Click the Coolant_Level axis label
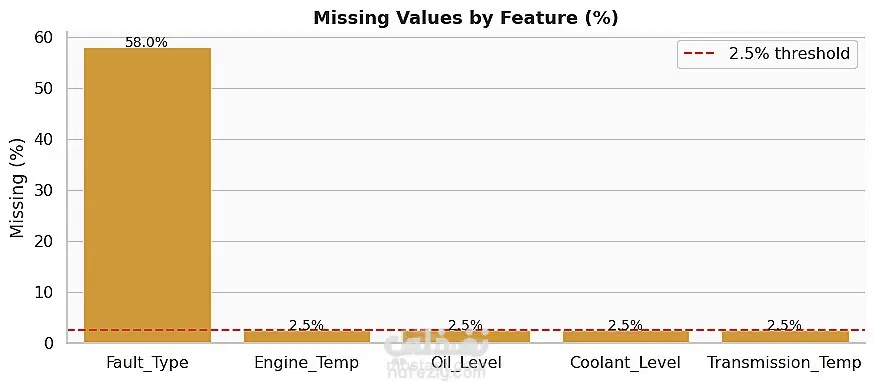Screen dimensions: 874x382 pyautogui.click(x=625, y=363)
